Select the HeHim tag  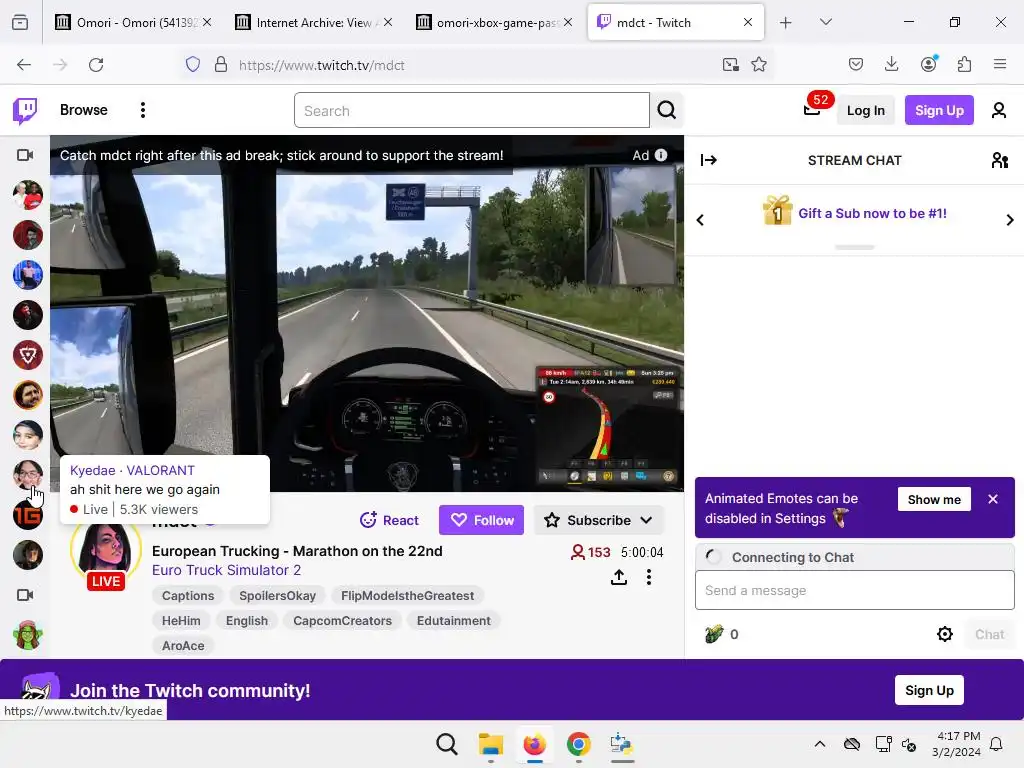click(x=181, y=621)
